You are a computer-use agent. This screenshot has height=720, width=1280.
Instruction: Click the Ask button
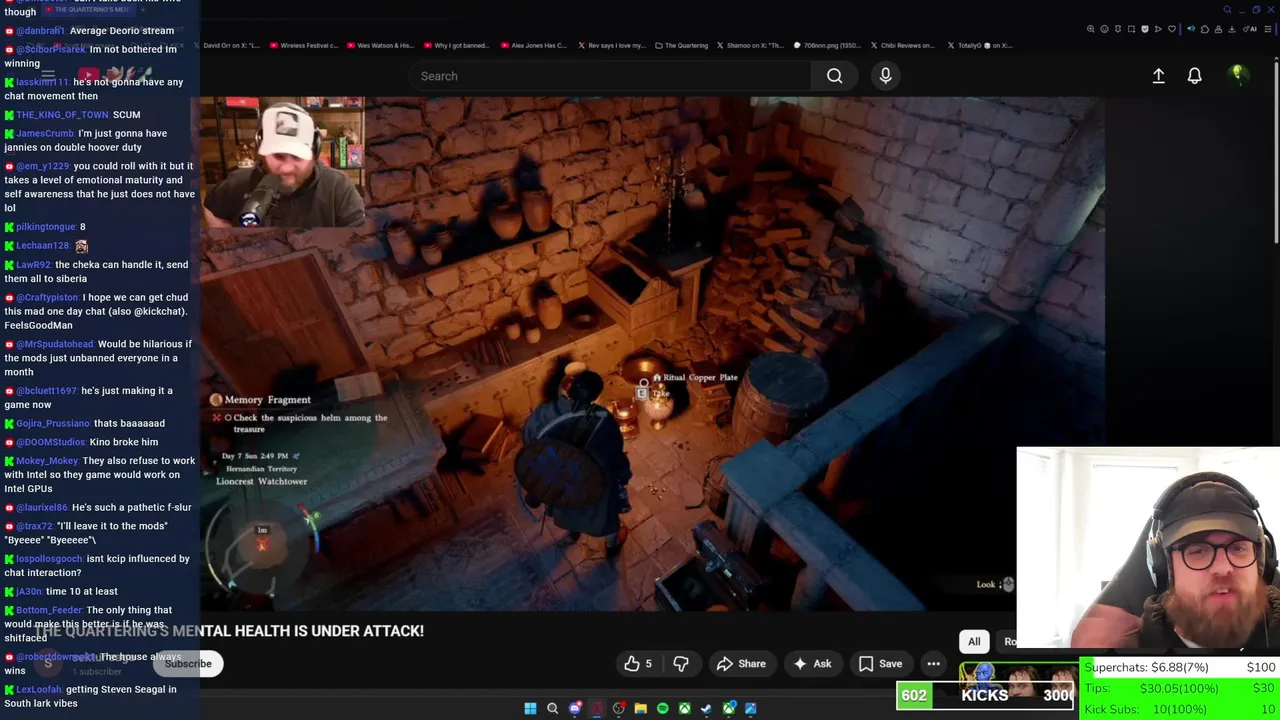pyautogui.click(x=812, y=664)
